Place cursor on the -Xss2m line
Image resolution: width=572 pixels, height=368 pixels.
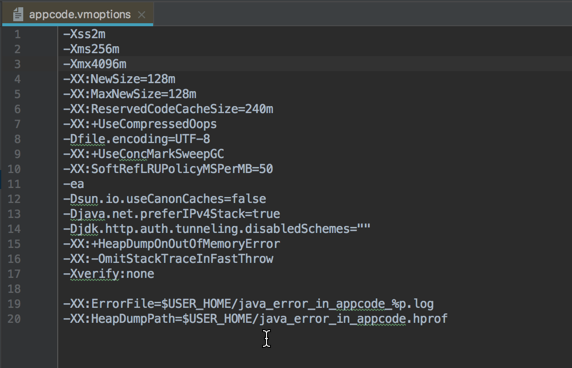[x=84, y=34]
